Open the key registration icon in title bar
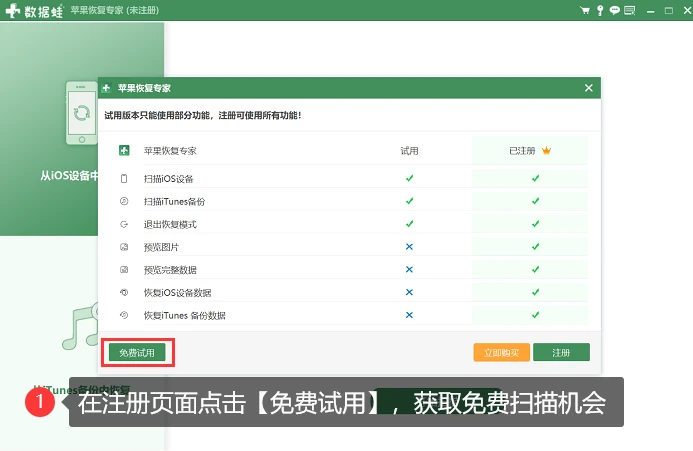The height and width of the screenshot is (451, 693). pyautogui.click(x=600, y=10)
